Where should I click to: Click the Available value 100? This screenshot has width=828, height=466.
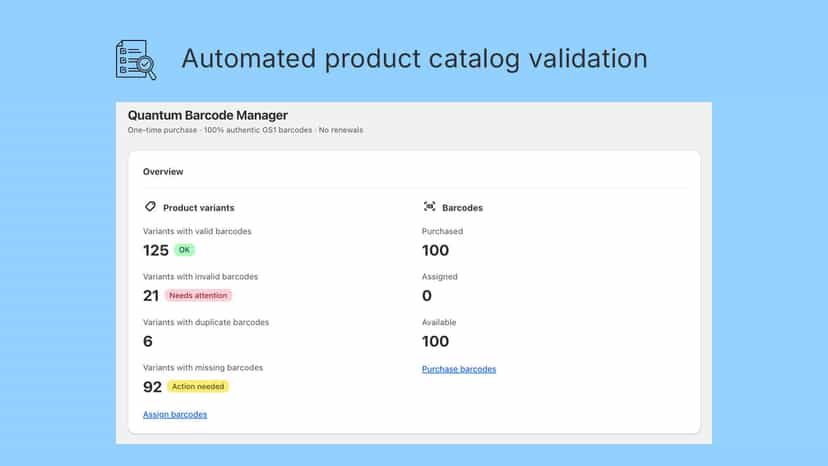coord(435,341)
